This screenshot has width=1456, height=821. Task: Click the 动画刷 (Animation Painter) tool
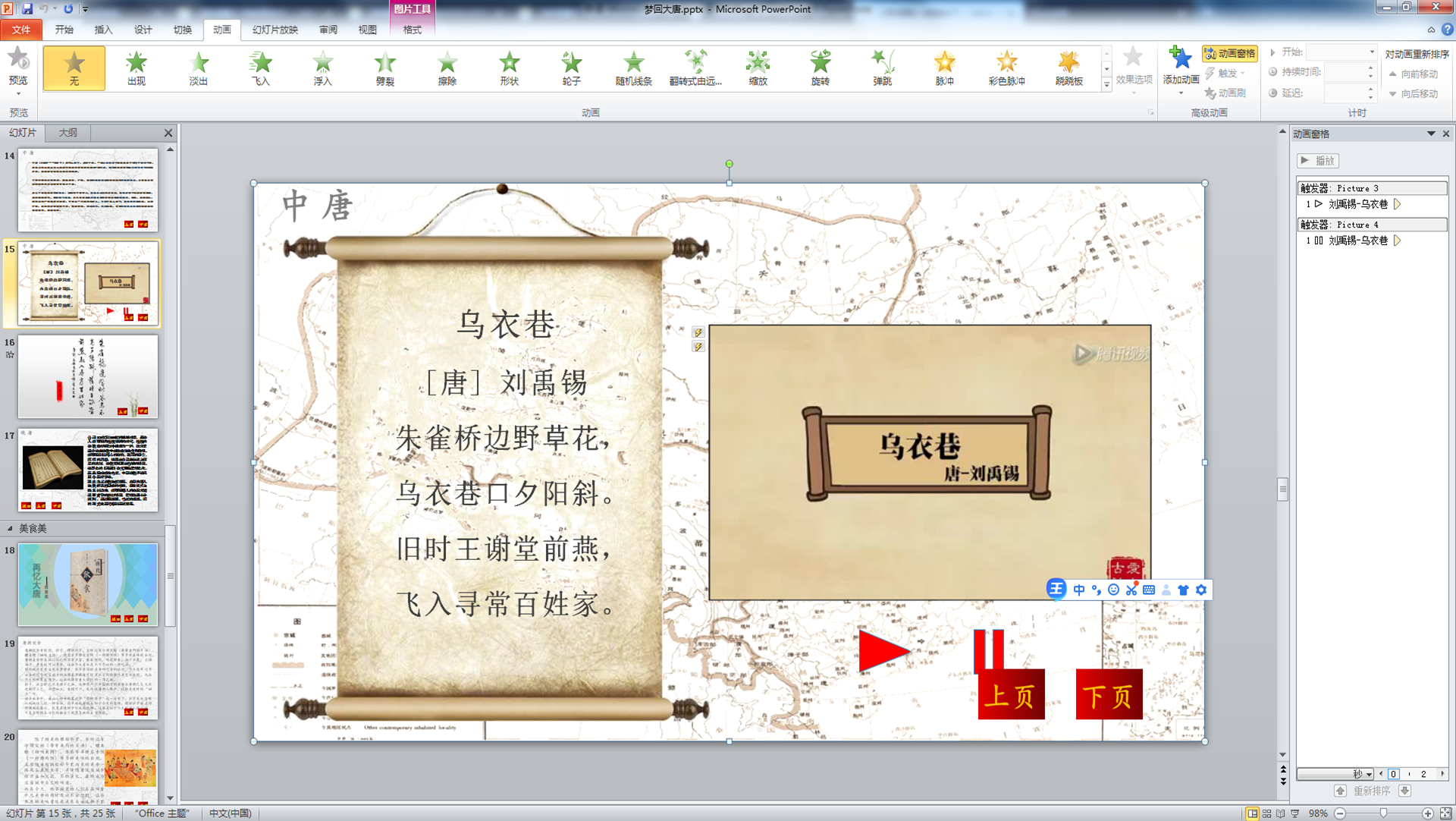1225,93
